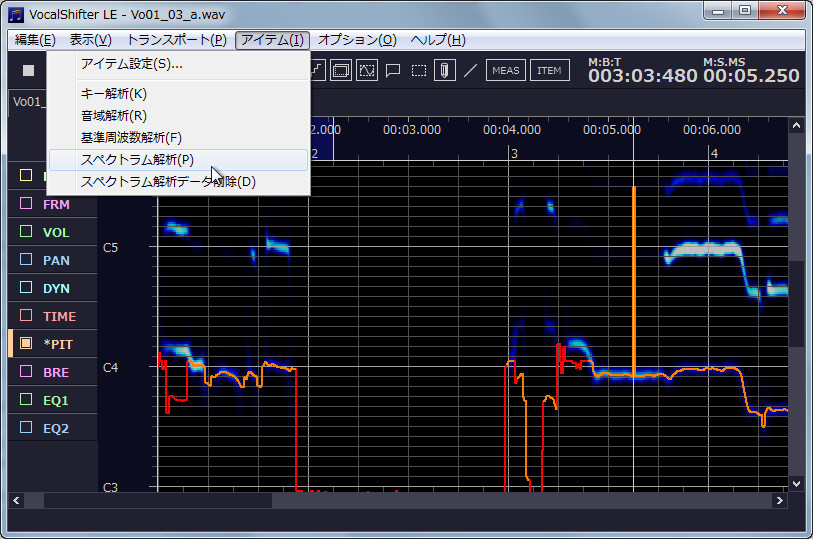The image size is (813, 539).
Task: Click the C5 pitch label
Action: click(110, 247)
